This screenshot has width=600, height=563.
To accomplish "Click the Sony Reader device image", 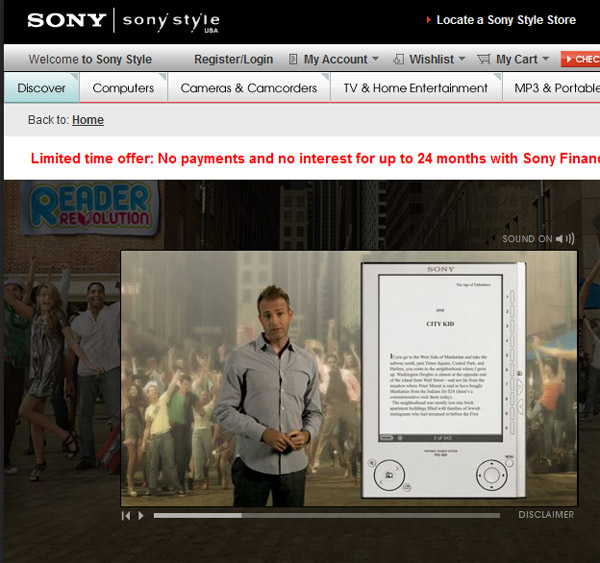I will (443, 380).
